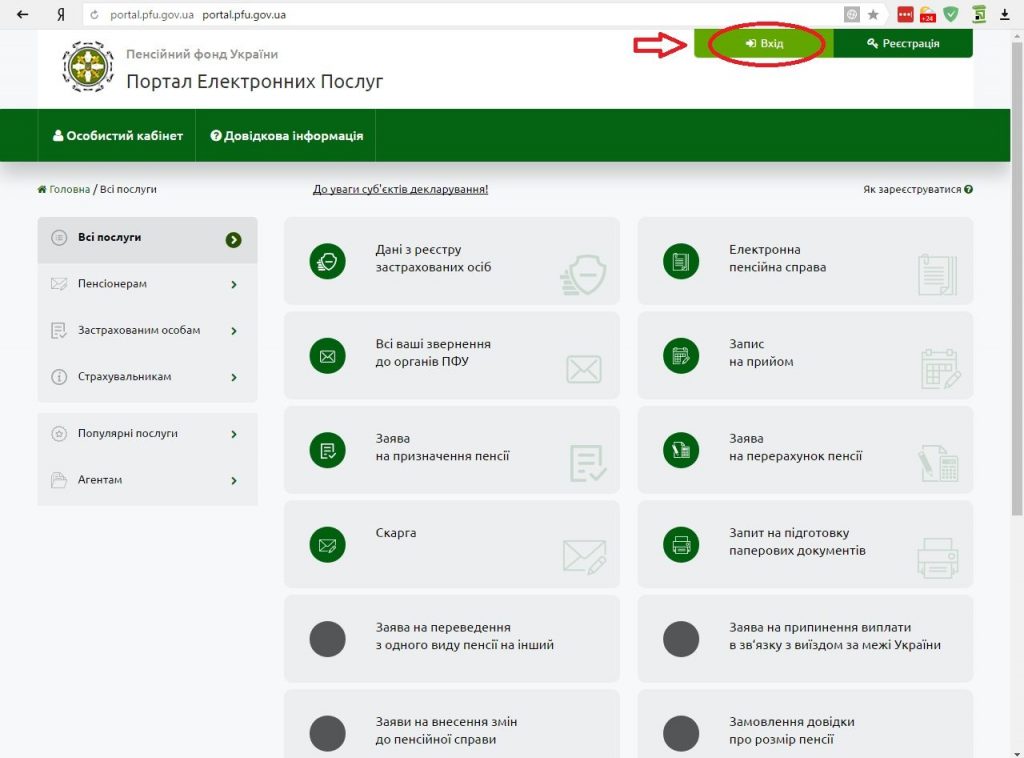1024x758 pixels.
Task: Expand the Страхувальникам sidebar section
Action: click(147, 377)
